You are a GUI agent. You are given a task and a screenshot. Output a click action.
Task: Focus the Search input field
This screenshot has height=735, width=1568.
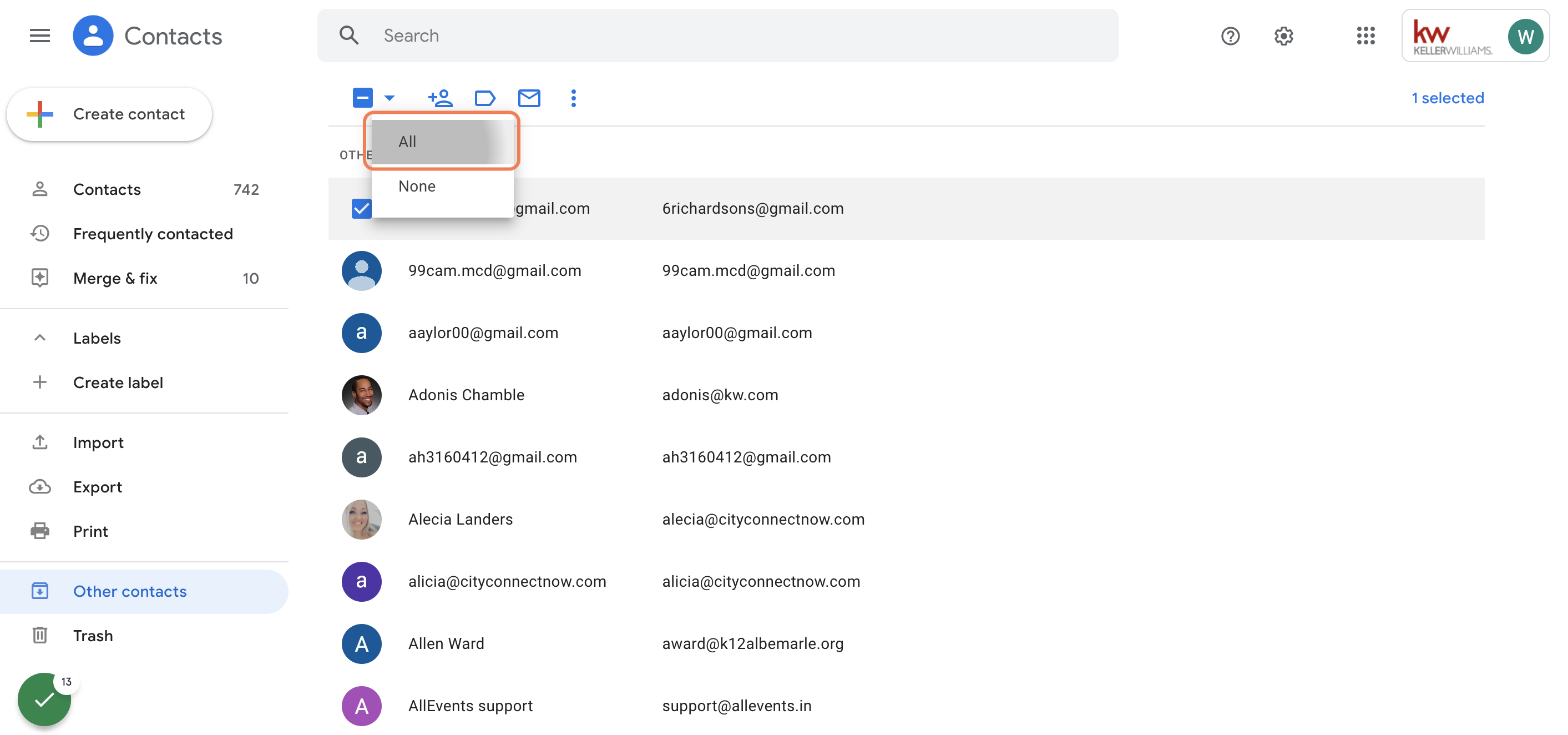point(717,36)
